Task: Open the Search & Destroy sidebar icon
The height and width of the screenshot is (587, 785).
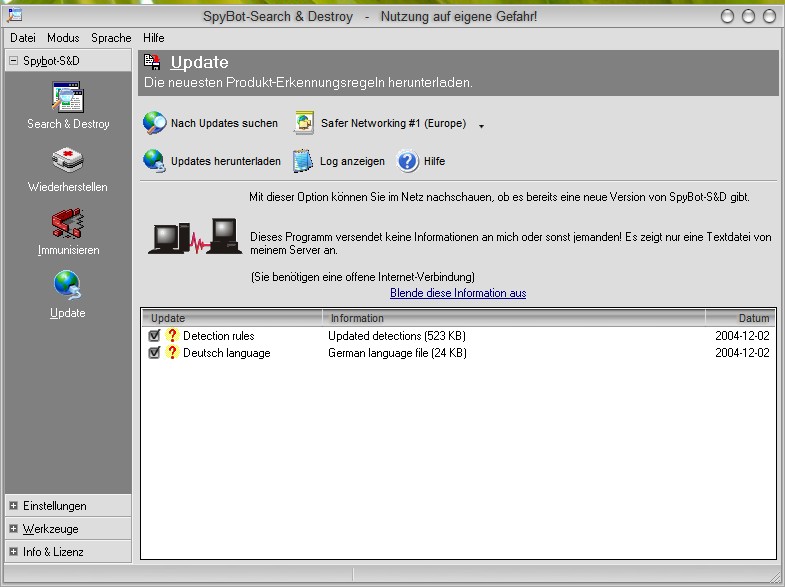Action: click(x=67, y=98)
